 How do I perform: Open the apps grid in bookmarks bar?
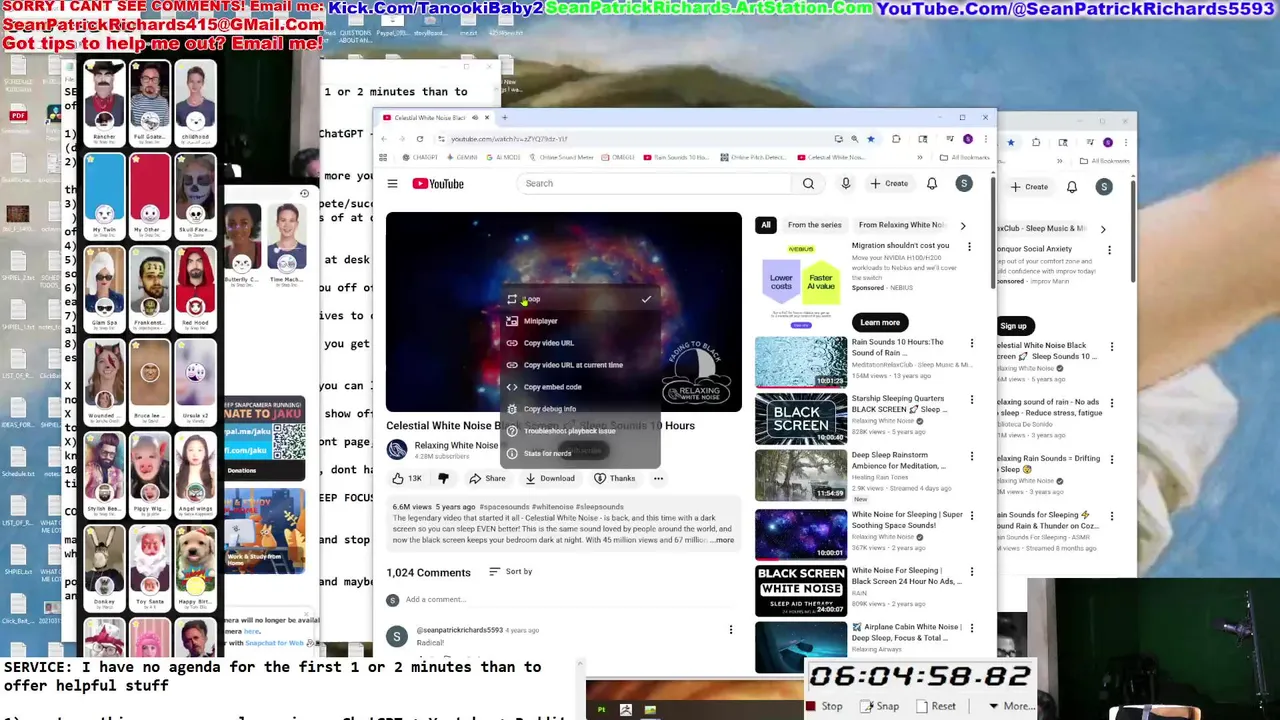pyautogui.click(x=383, y=157)
